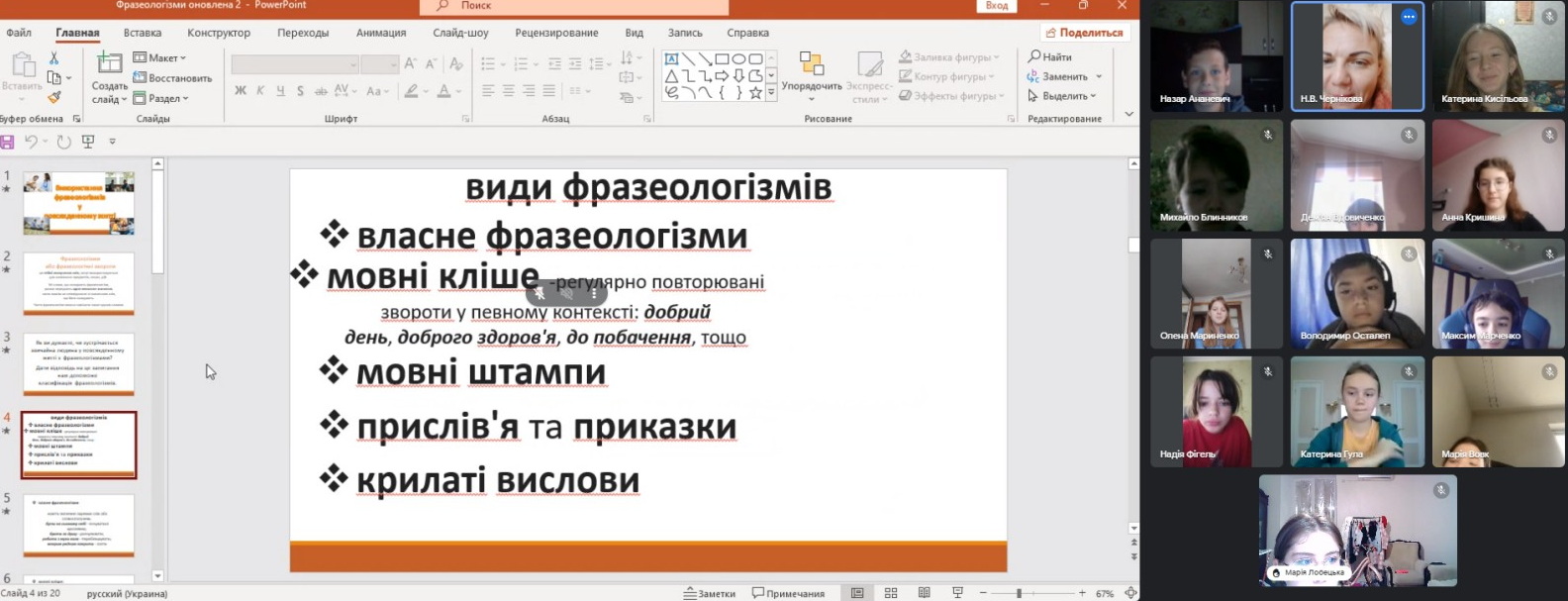1568x601 pixels.
Task: Select the text box shape in gallery
Action: pyautogui.click(x=671, y=58)
